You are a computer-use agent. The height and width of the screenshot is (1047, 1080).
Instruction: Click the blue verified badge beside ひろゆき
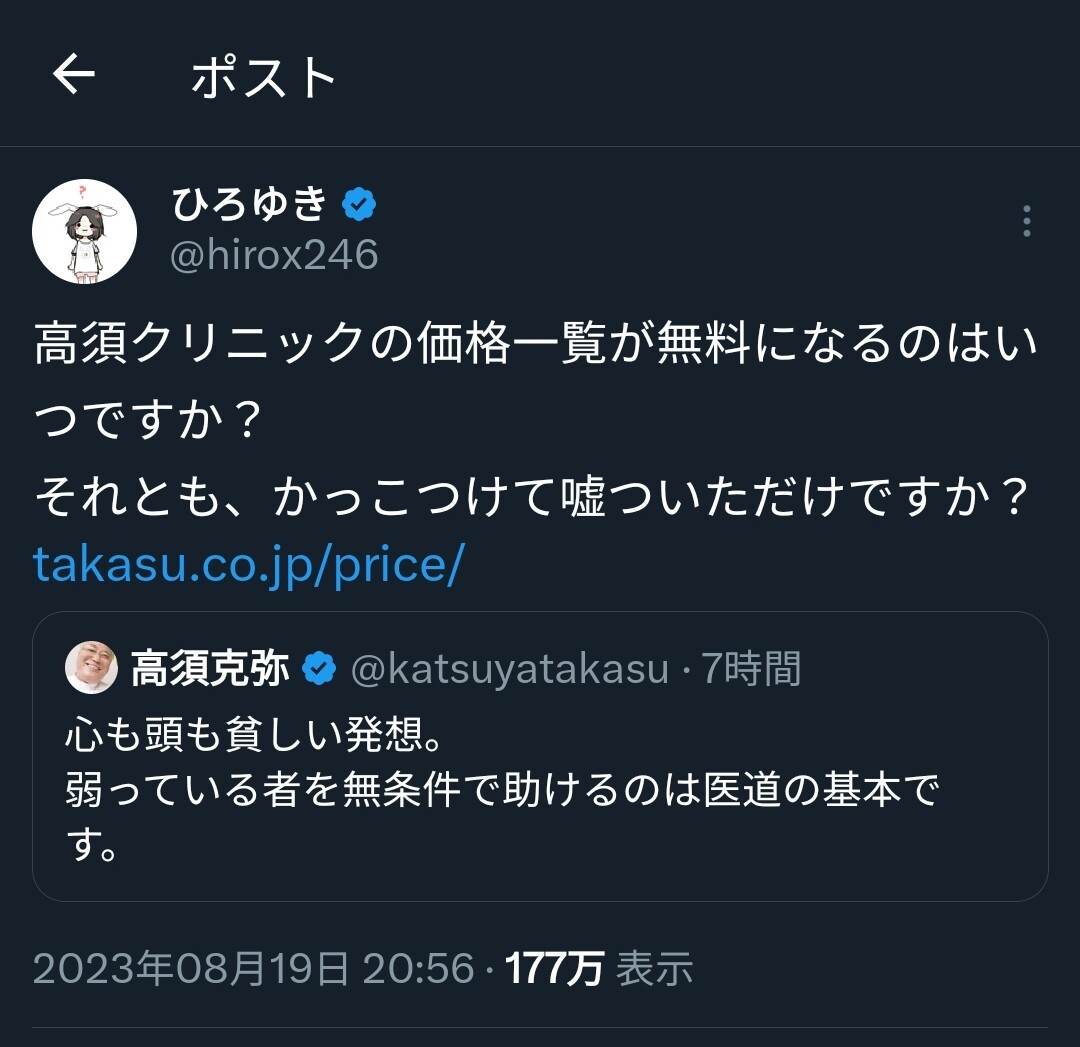point(359,204)
